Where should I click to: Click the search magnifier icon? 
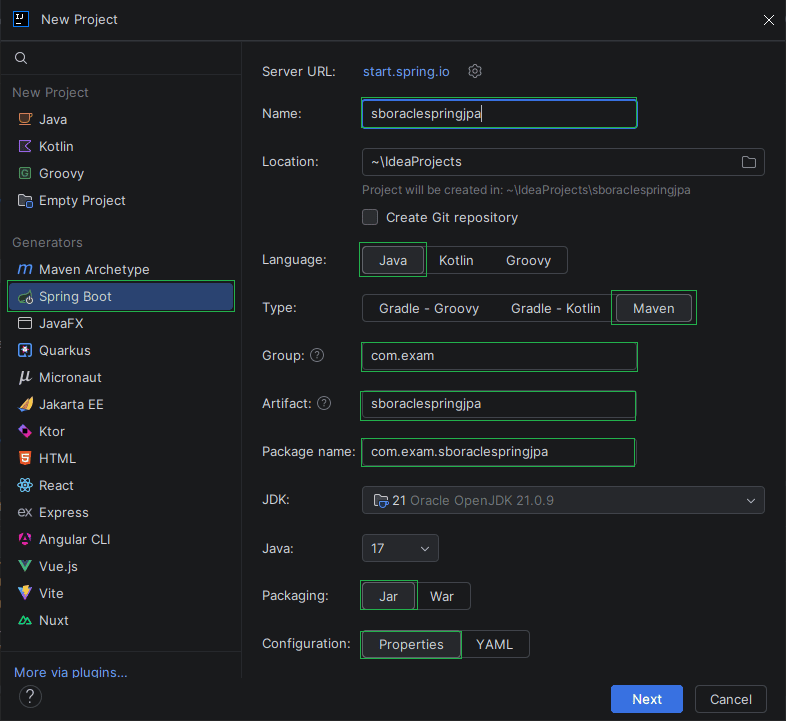[20, 59]
